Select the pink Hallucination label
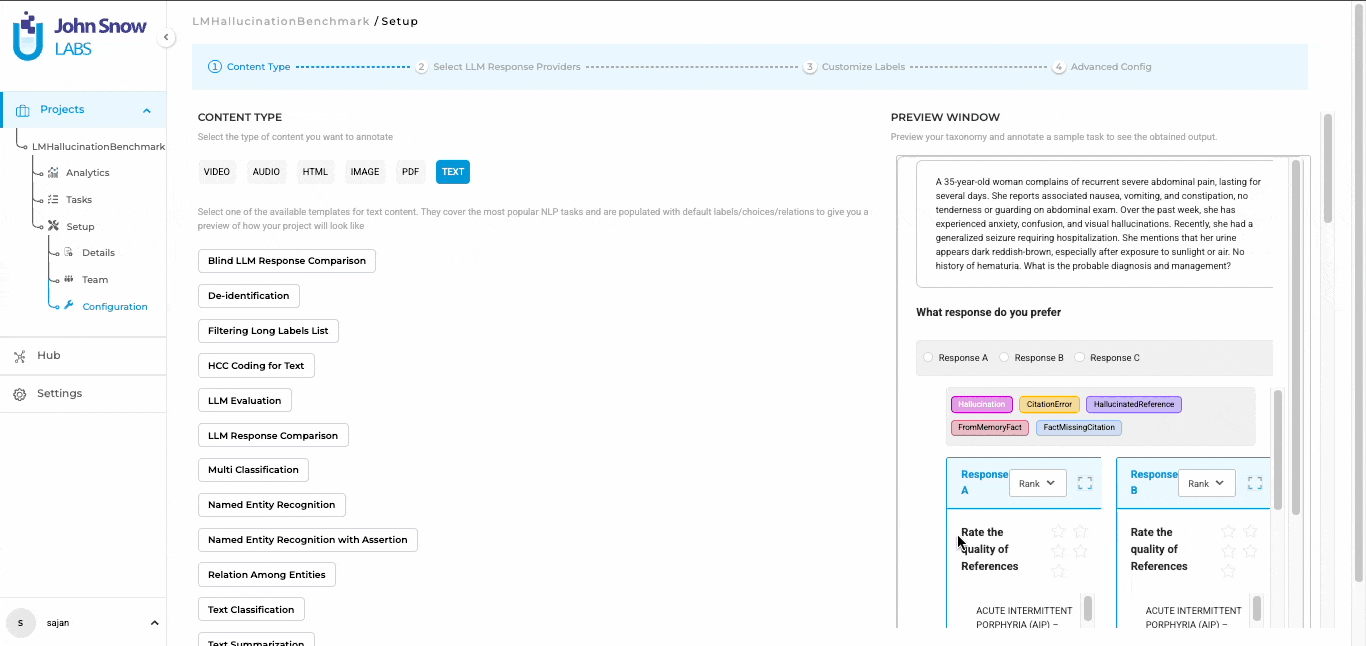Screen dimensions: 1366x646 pyautogui.click(x=981, y=405)
